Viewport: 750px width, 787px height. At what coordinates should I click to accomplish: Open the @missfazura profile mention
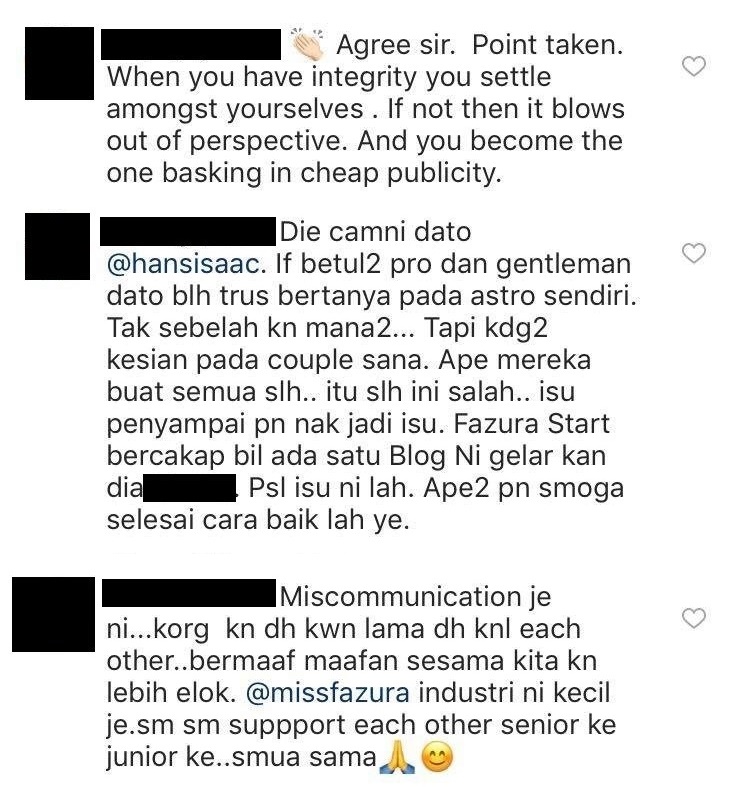(328, 693)
